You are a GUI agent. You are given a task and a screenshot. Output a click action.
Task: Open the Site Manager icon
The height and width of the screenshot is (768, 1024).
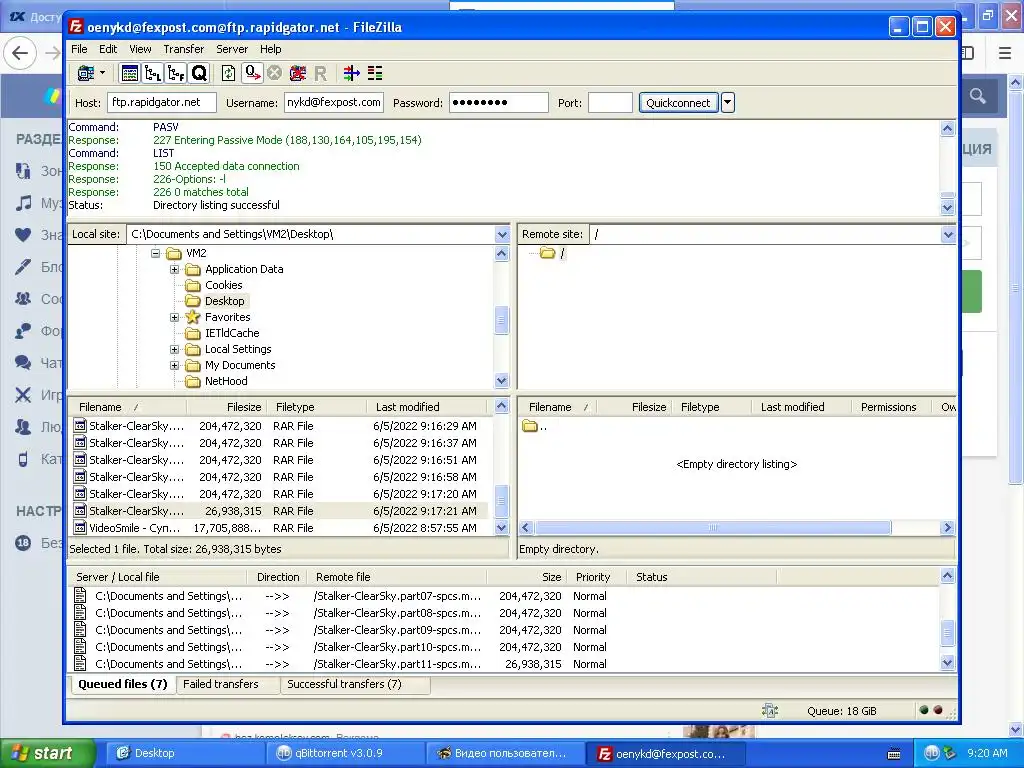[86, 73]
